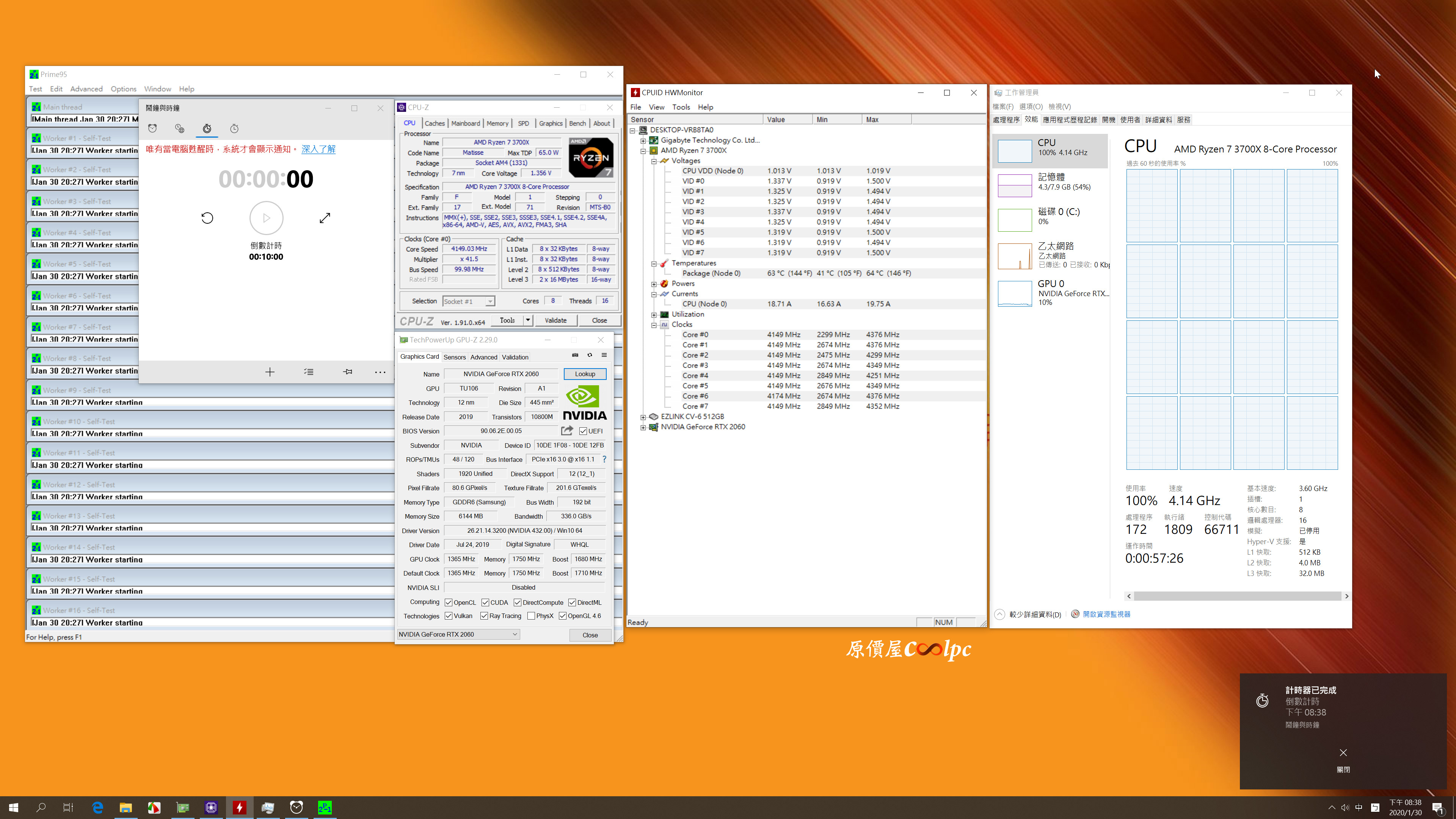Toggle the CUDA checkbox
This screenshot has width=1456, height=819.
pyautogui.click(x=485, y=602)
